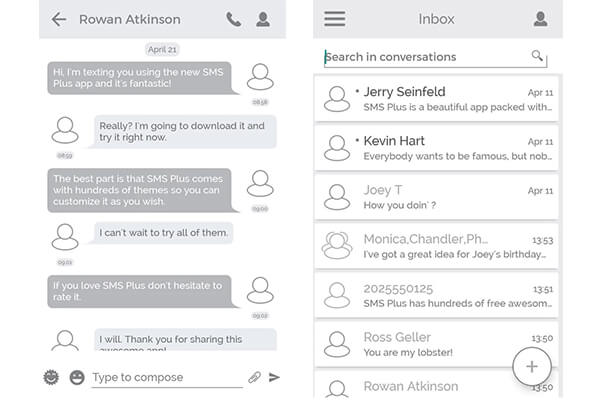The height and width of the screenshot is (400, 600).
Task: Click avatar beside 'I can't wait' message
Action: (65, 237)
